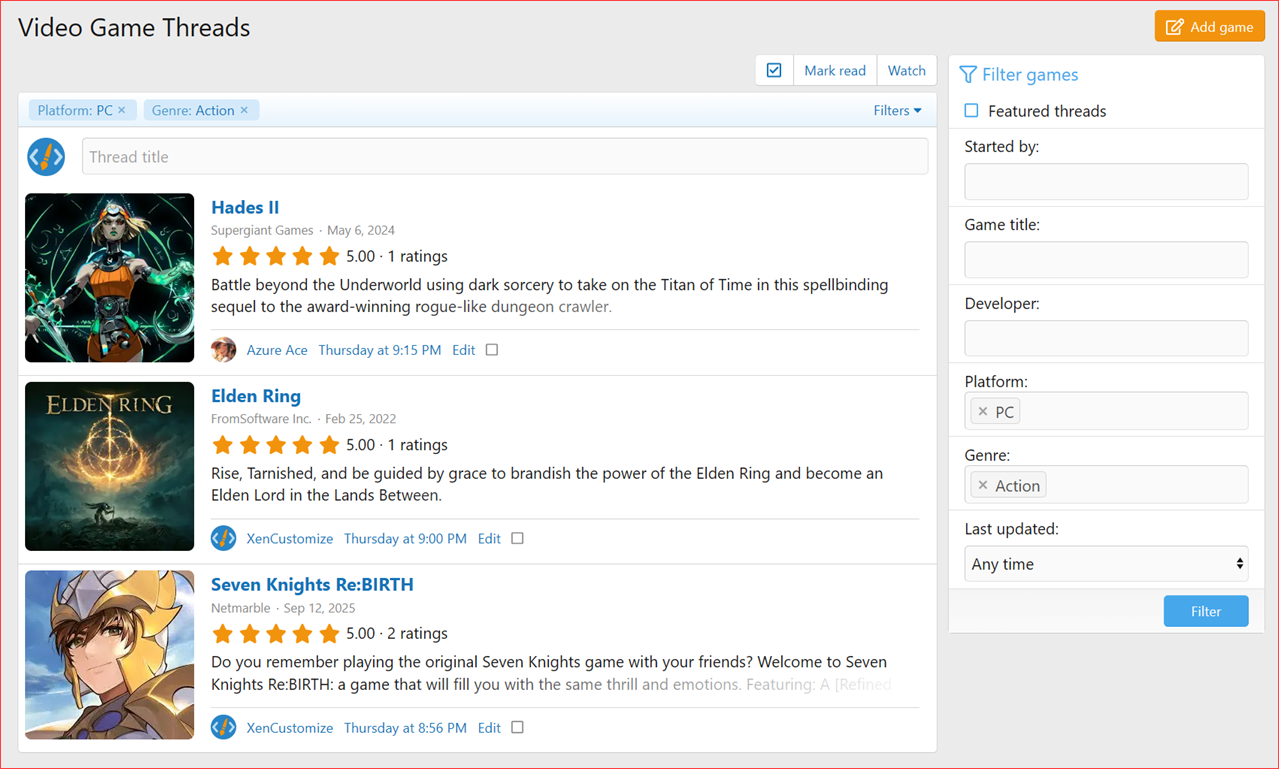Click the FromSoftware Inc. developer text
The height and width of the screenshot is (769, 1279).
tap(261, 419)
